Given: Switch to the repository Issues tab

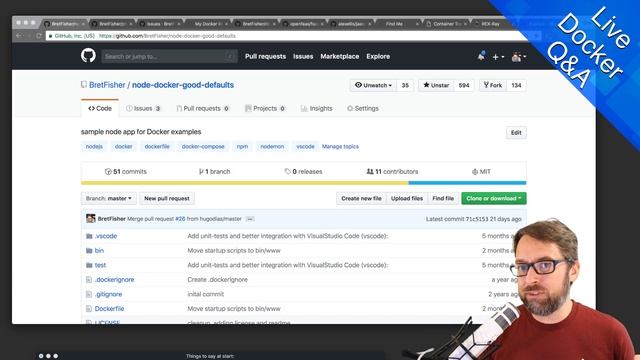Looking at the screenshot, I should click(x=144, y=108).
